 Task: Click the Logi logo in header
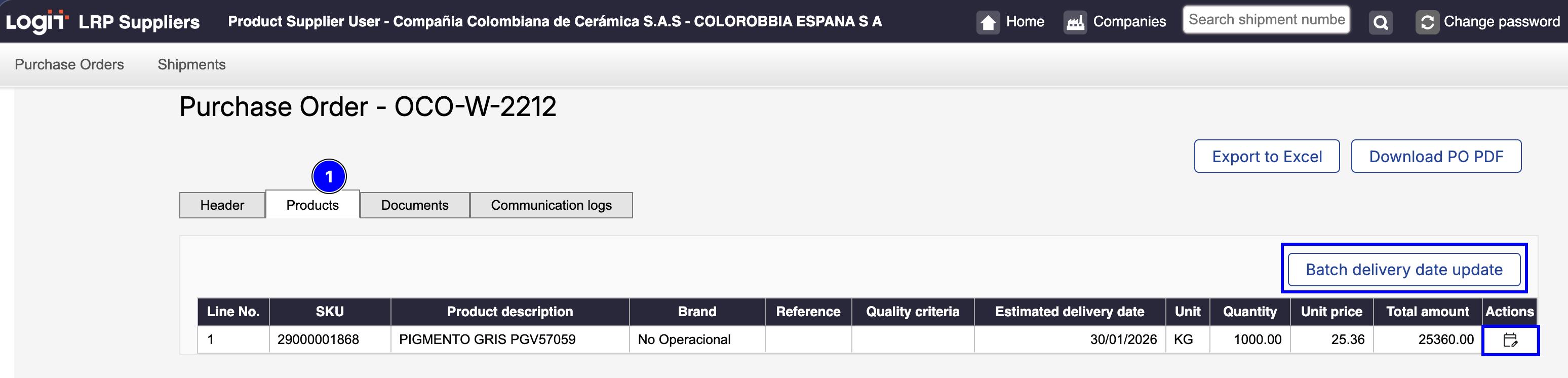[36, 21]
